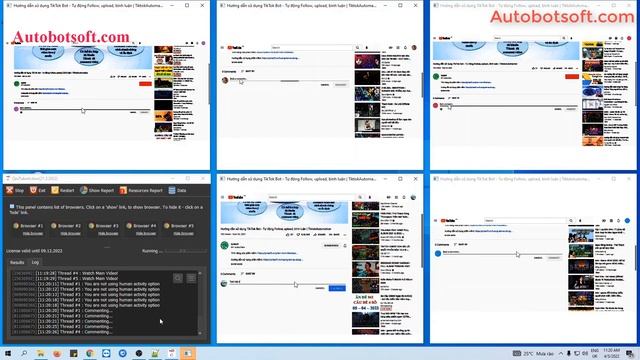Focus the YouTube search box in lower-middle browser
The width and height of the screenshot is (640, 360).
click(x=312, y=197)
